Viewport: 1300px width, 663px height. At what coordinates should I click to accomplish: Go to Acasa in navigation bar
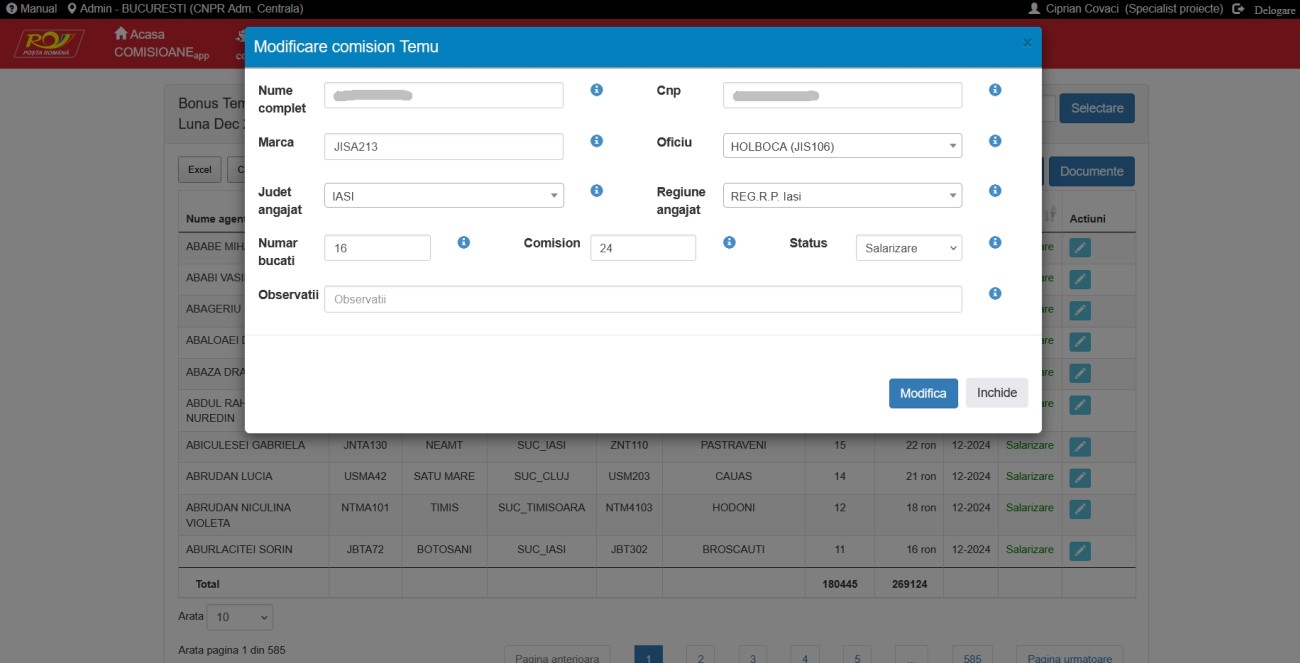point(139,34)
